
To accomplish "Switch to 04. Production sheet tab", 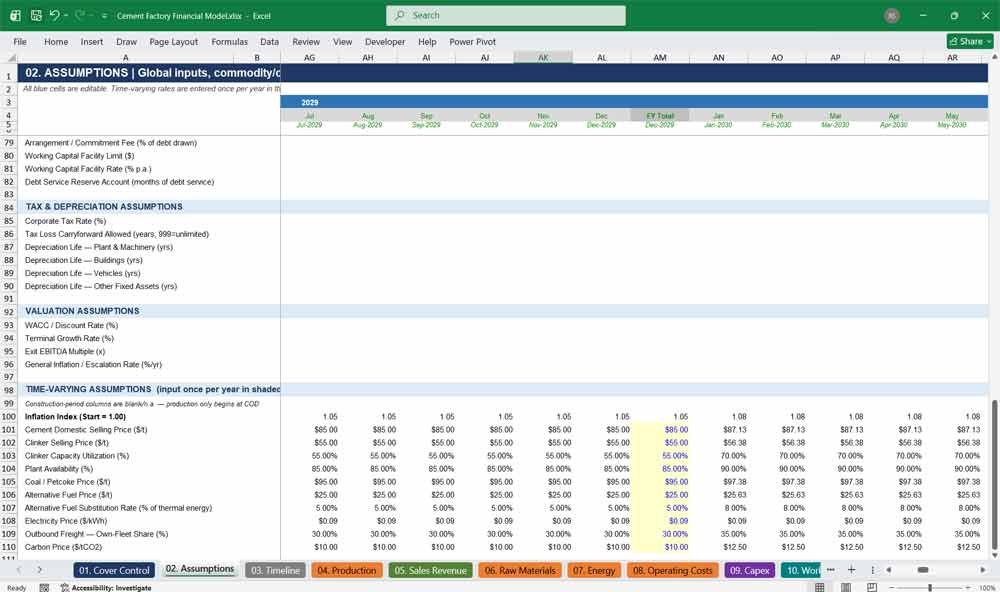I will (x=347, y=570).
